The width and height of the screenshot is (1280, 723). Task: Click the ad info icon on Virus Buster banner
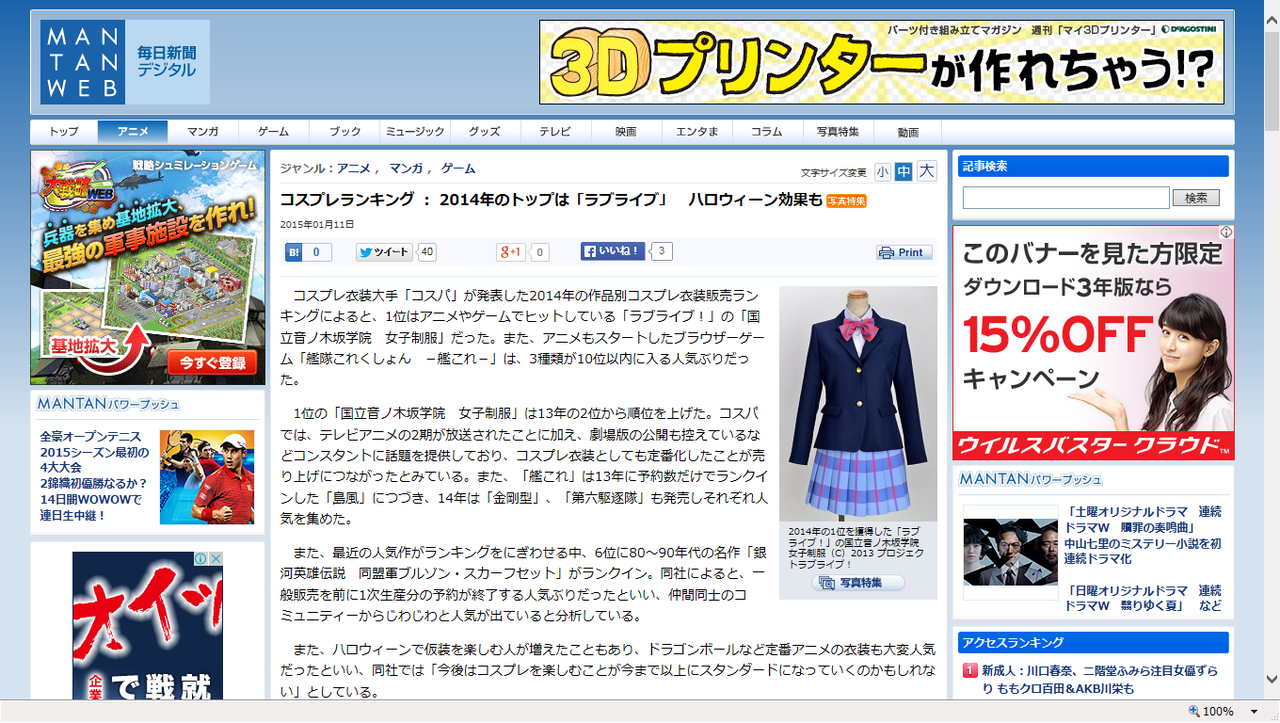pyautogui.click(x=1226, y=232)
